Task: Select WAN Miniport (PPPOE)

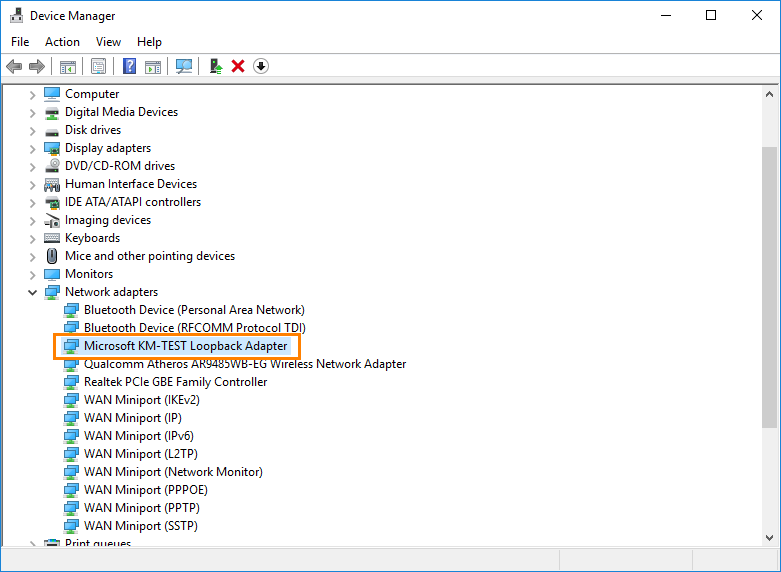Action: (145, 490)
